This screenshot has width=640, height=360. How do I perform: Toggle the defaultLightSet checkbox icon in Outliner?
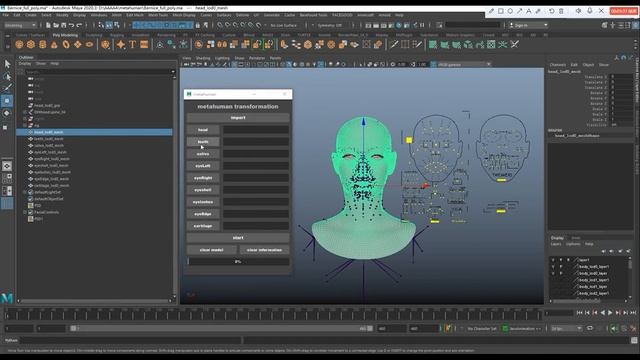pos(31,192)
